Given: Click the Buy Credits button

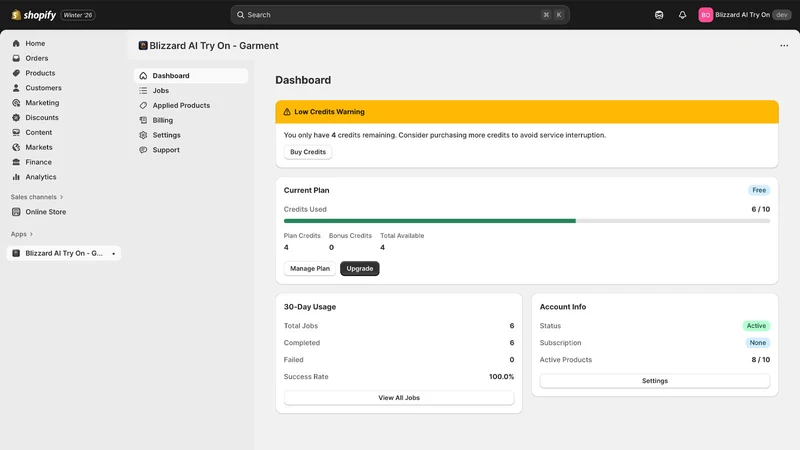Looking at the screenshot, I should pyautogui.click(x=308, y=152).
